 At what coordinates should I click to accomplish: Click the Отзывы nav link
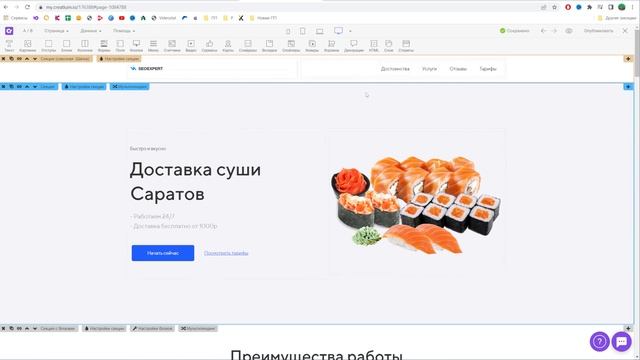click(458, 69)
